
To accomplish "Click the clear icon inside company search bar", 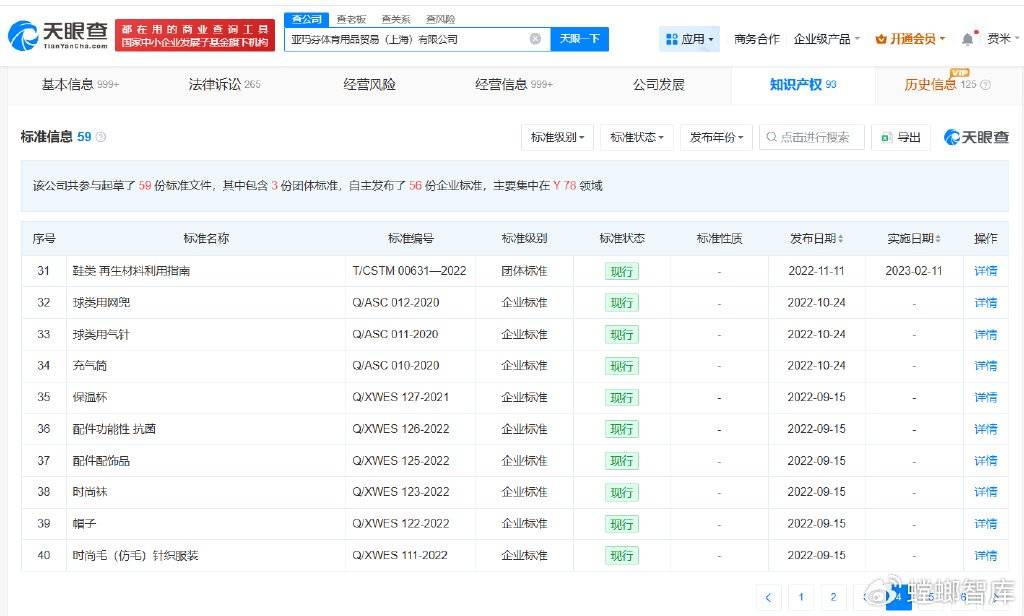I will (535, 38).
